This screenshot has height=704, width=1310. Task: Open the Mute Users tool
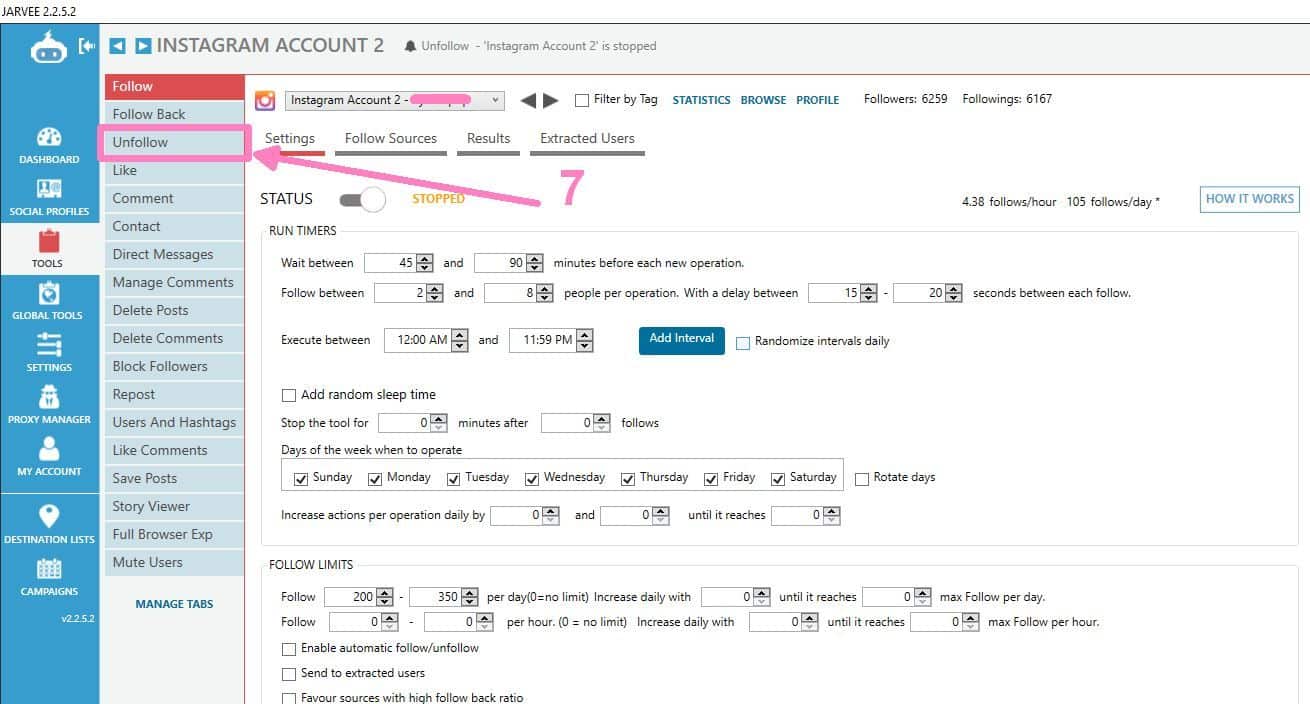(x=175, y=562)
